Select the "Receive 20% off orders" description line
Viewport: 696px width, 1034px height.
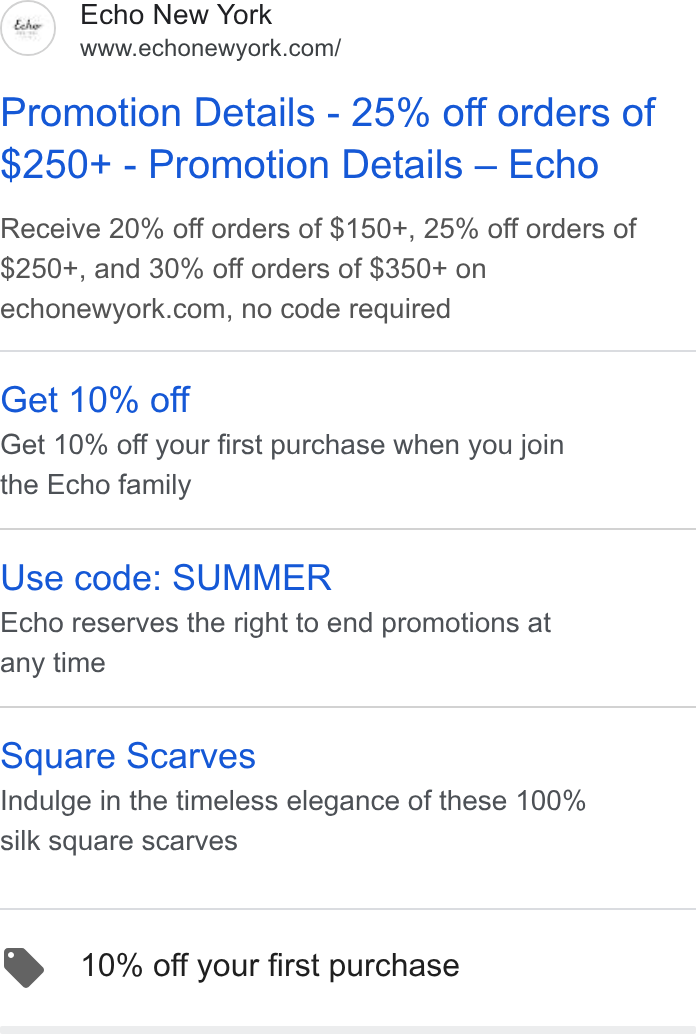[x=318, y=229]
